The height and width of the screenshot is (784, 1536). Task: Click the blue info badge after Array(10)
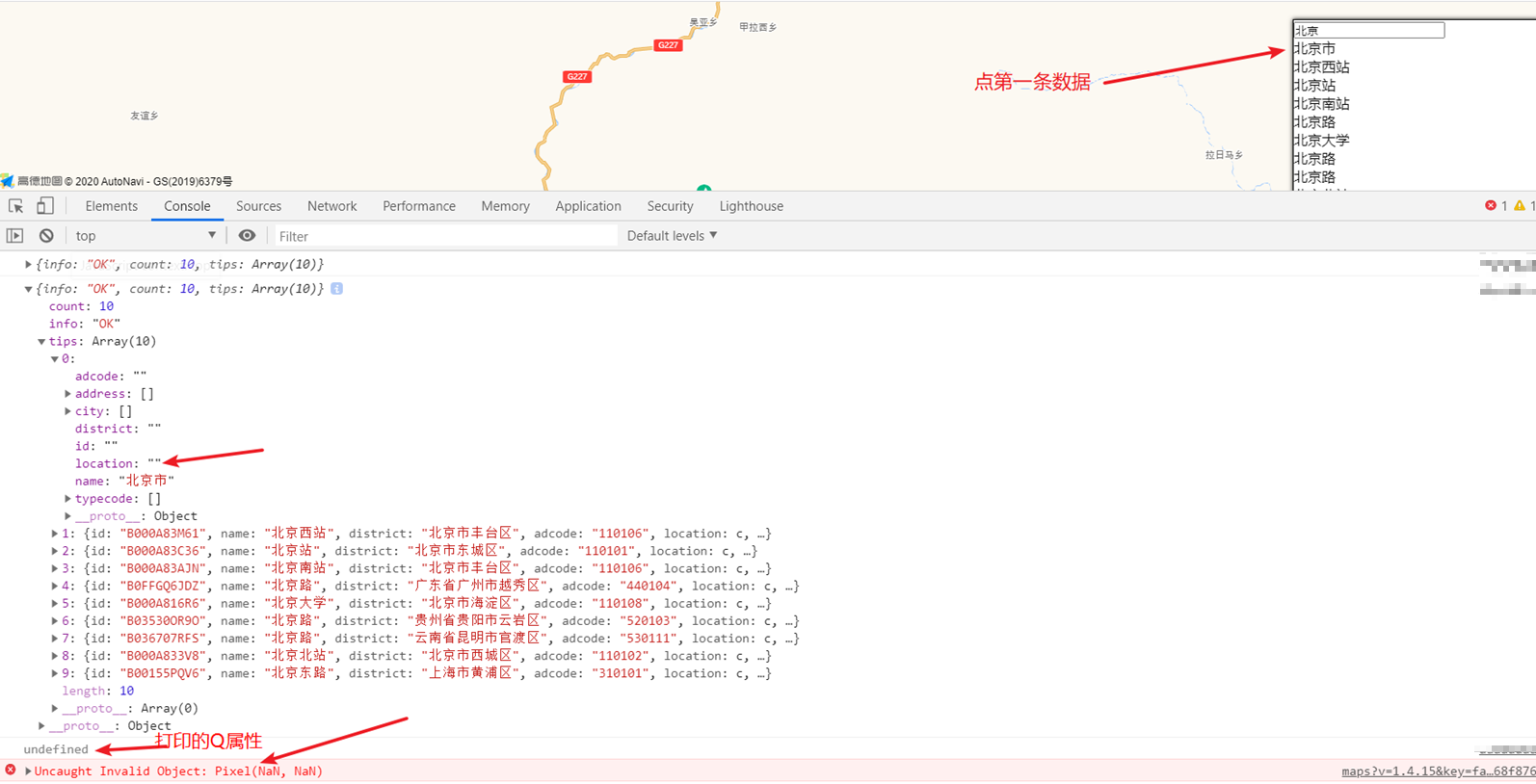336,289
